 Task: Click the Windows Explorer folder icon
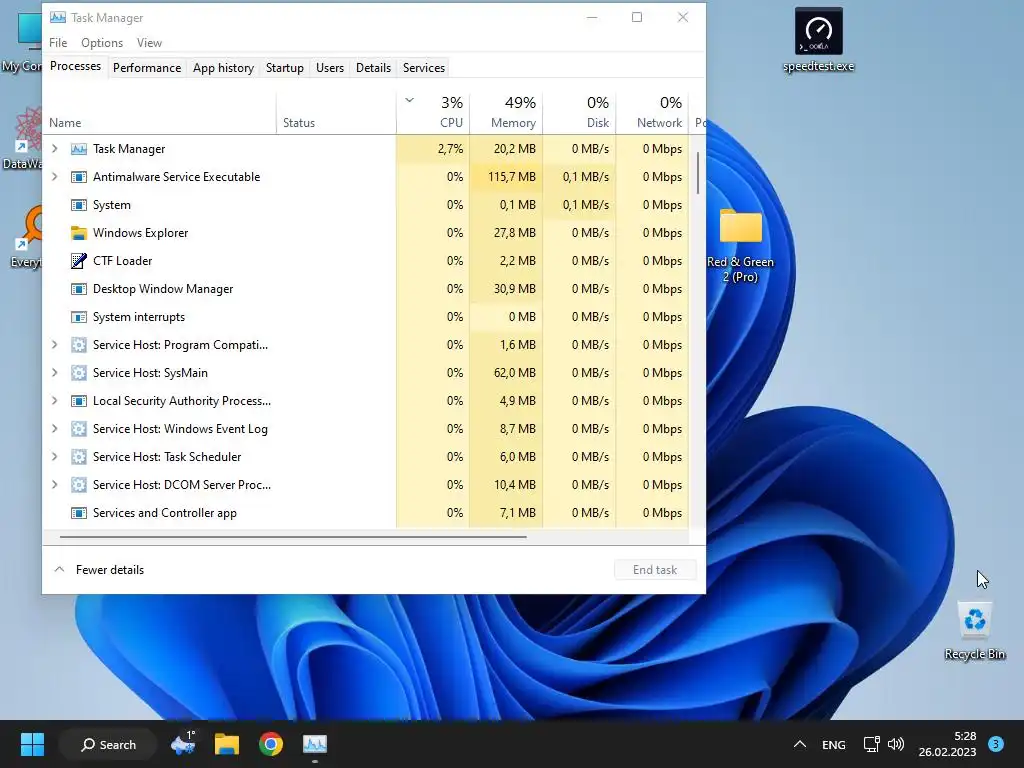[x=78, y=233]
